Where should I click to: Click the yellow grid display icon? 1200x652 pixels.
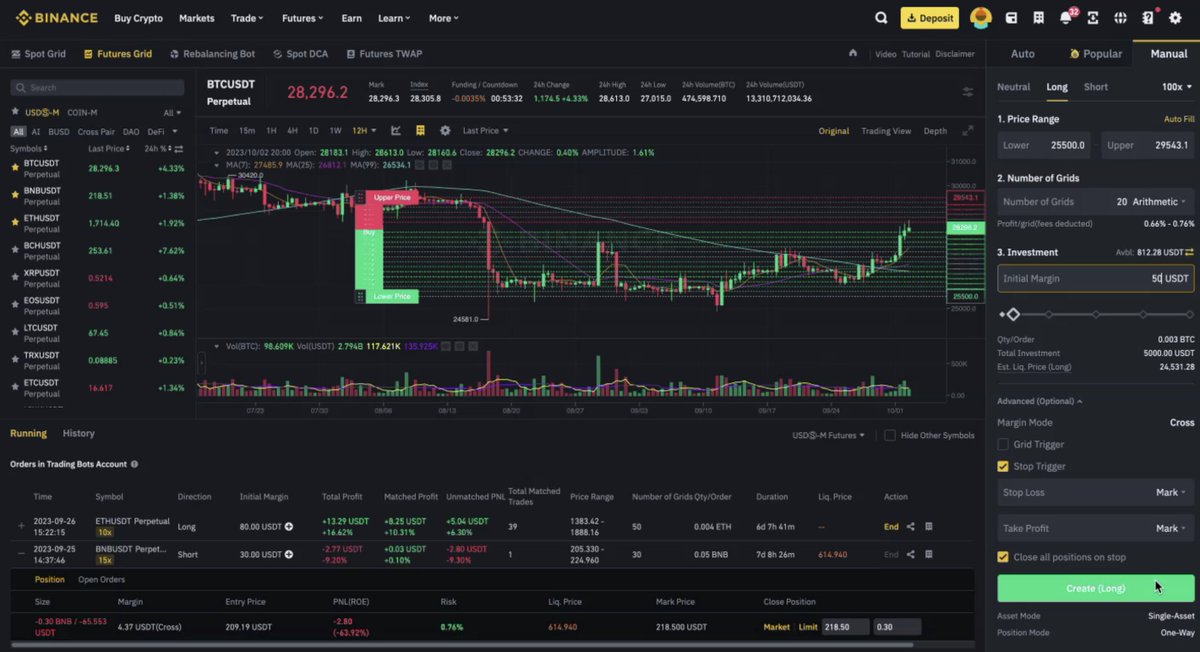pos(420,130)
